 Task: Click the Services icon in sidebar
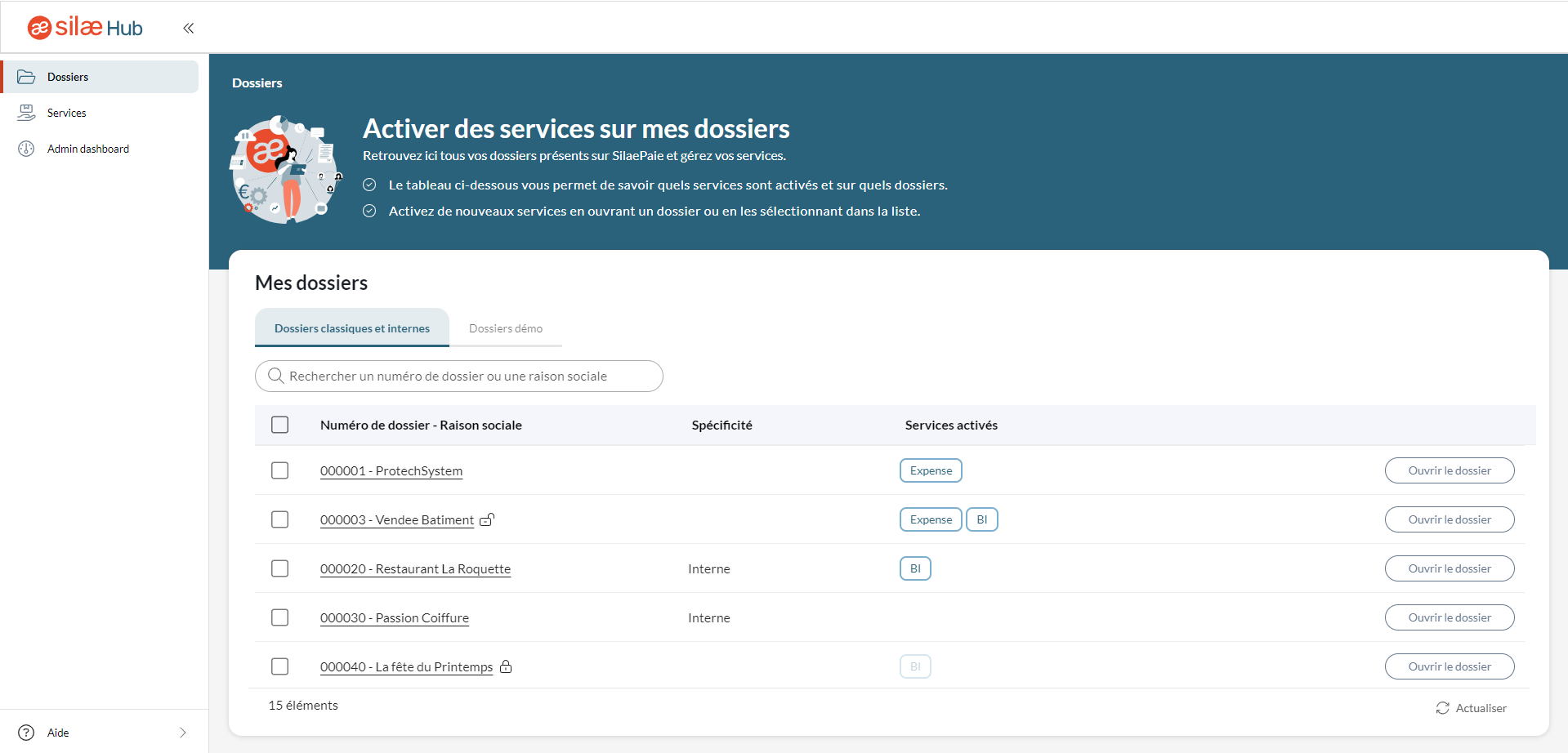pos(26,113)
